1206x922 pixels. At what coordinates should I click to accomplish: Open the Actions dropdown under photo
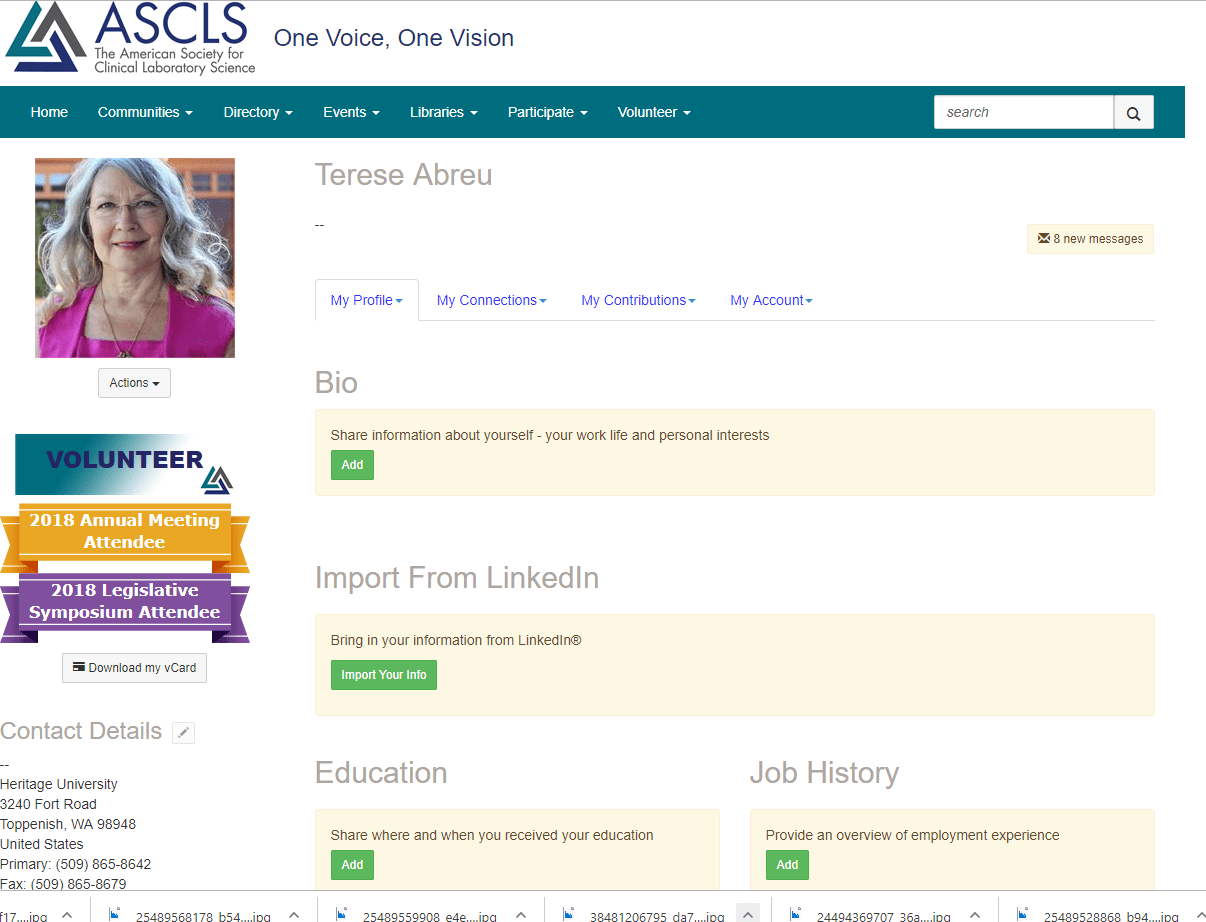tap(134, 383)
